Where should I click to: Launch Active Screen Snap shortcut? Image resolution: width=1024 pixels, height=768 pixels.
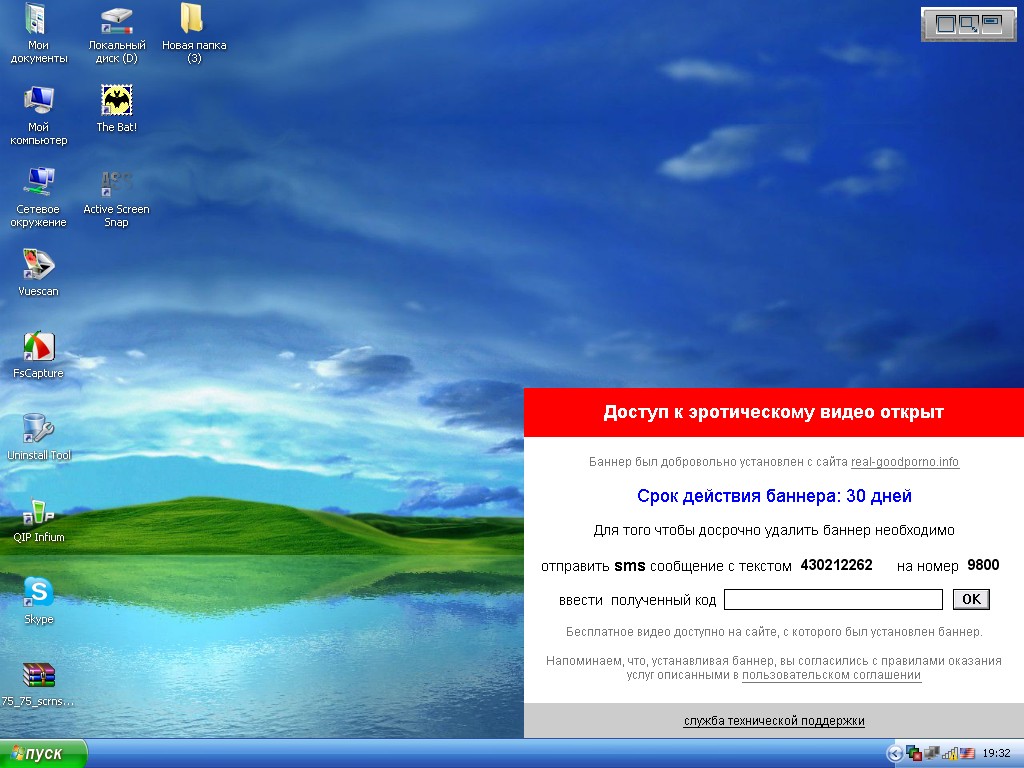[117, 184]
